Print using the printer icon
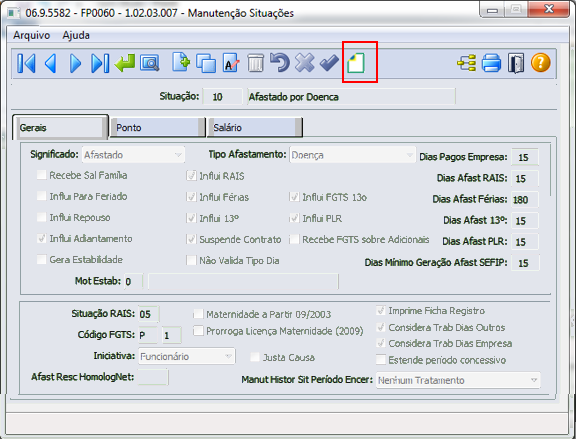The width and height of the screenshot is (577, 439). (491, 63)
